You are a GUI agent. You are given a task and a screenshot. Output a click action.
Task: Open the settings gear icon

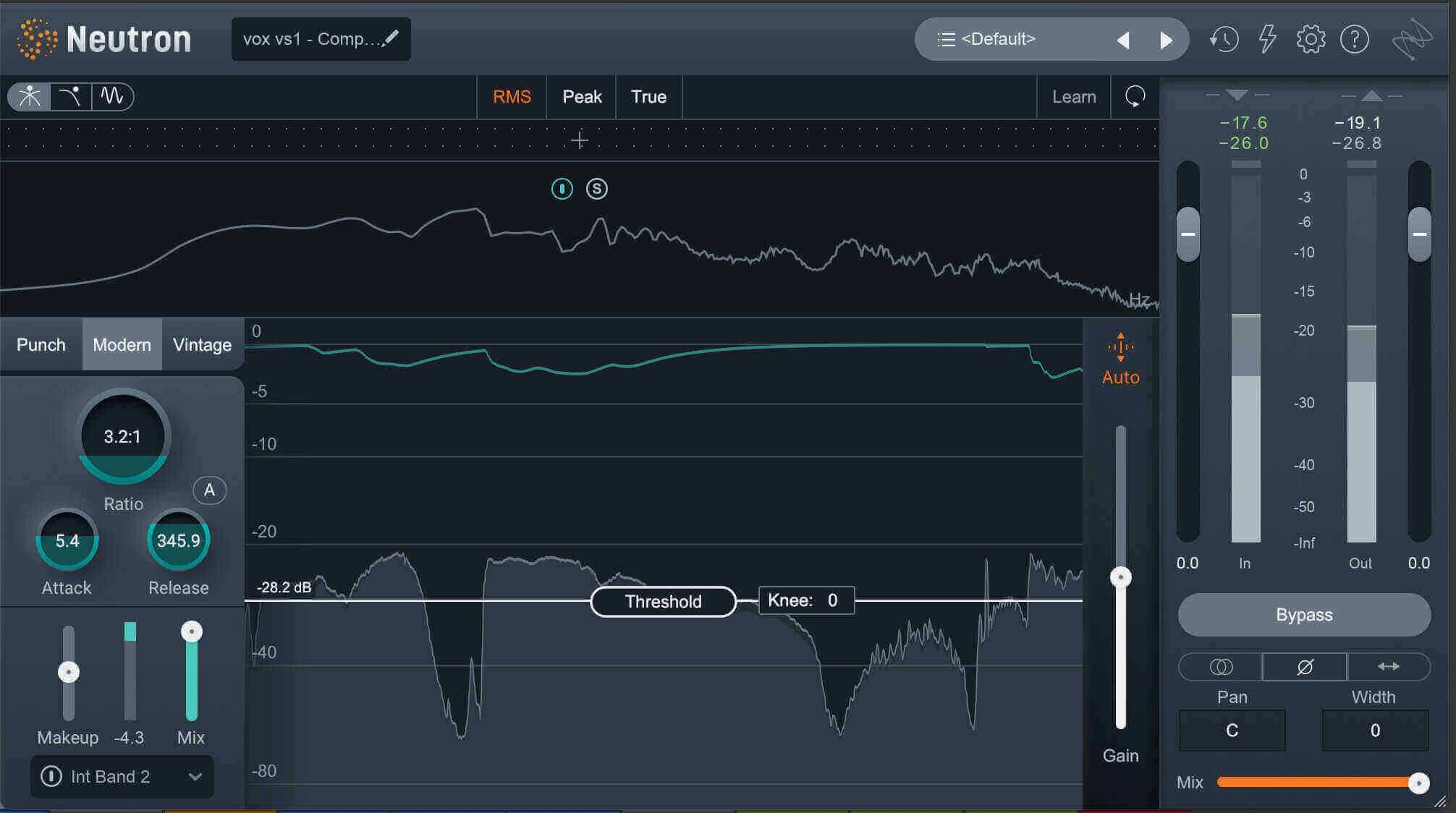(x=1311, y=39)
